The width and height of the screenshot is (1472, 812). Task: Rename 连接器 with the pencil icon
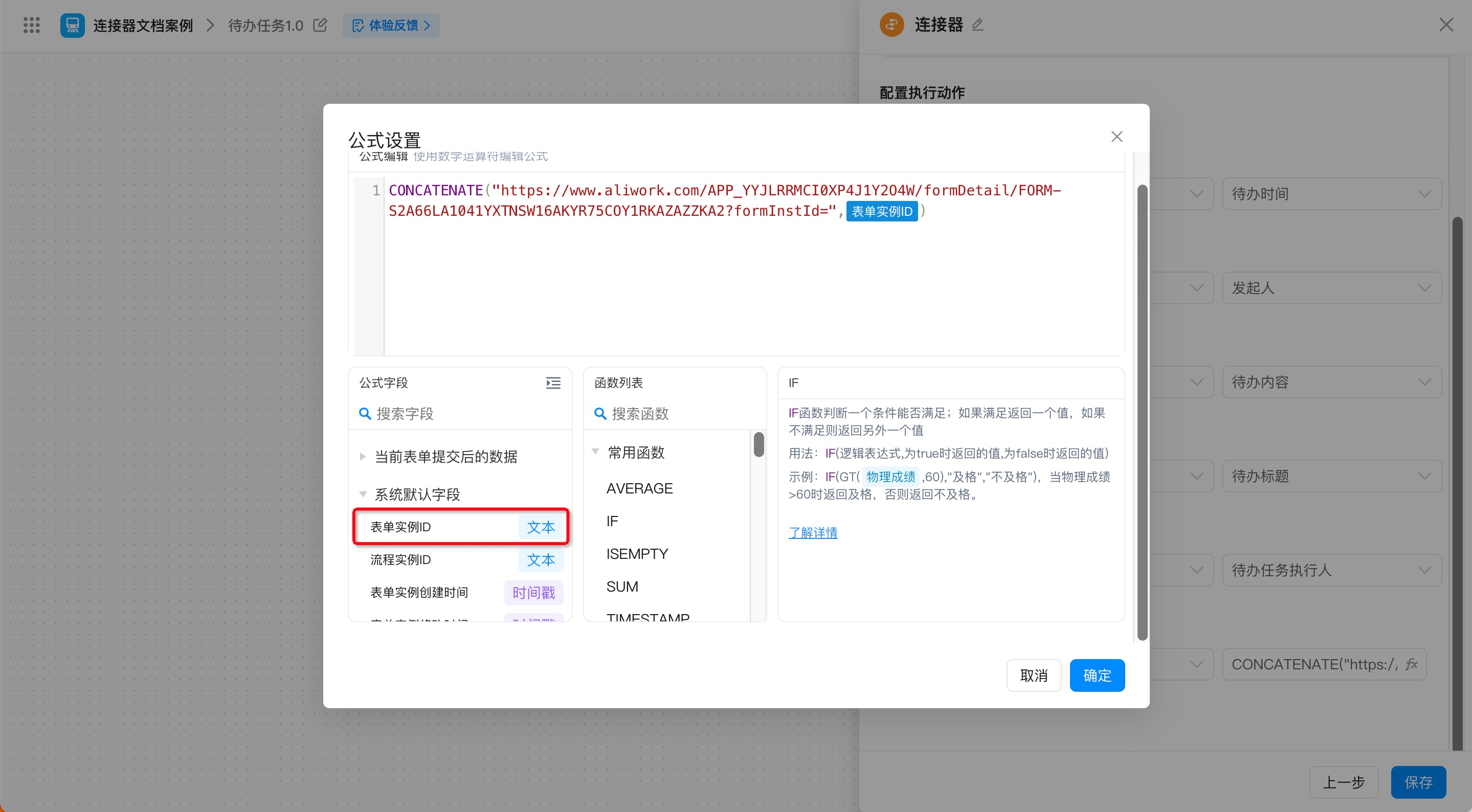pos(978,25)
